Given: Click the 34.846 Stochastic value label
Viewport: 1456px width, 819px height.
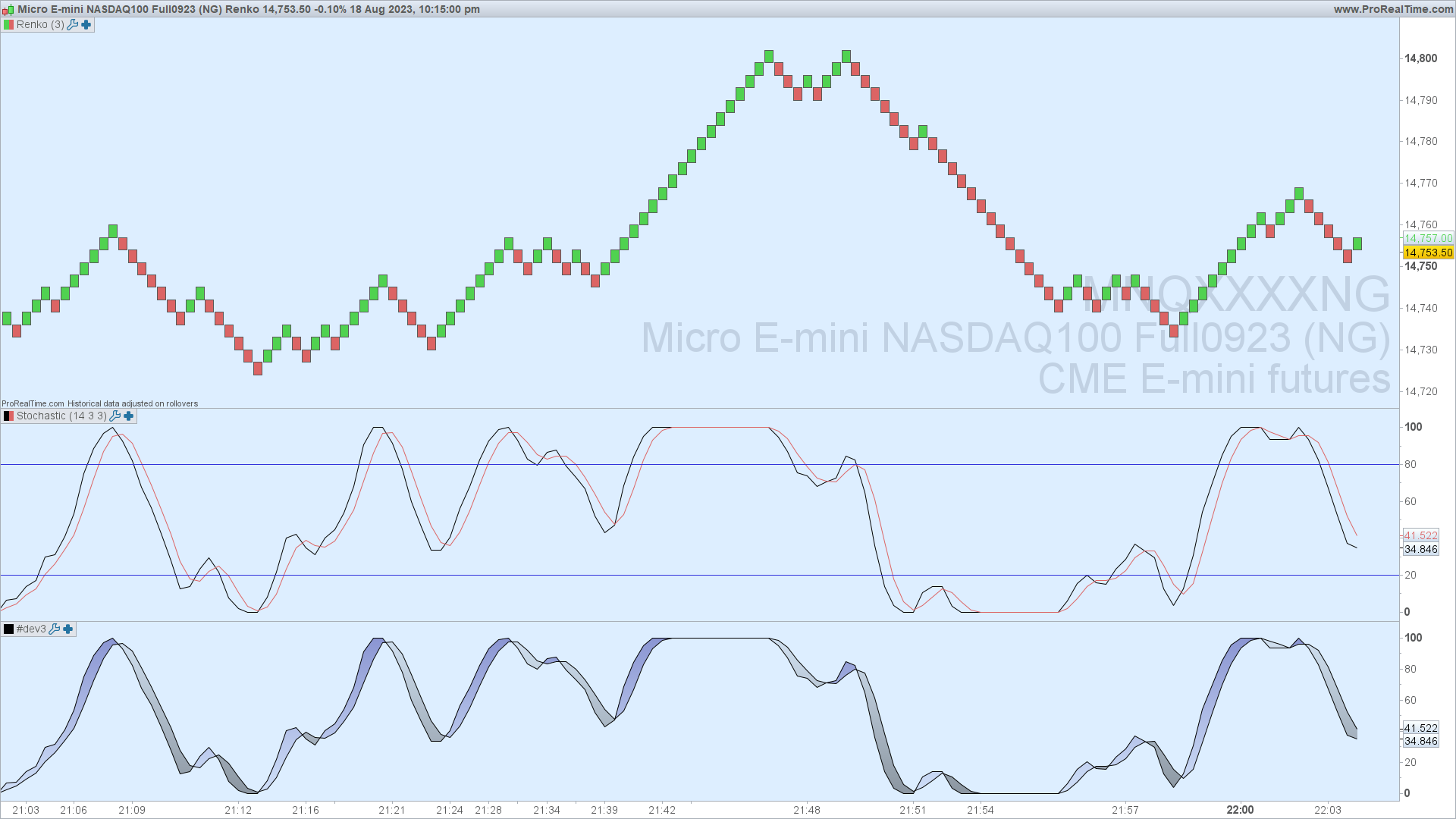Looking at the screenshot, I should 1420,550.
